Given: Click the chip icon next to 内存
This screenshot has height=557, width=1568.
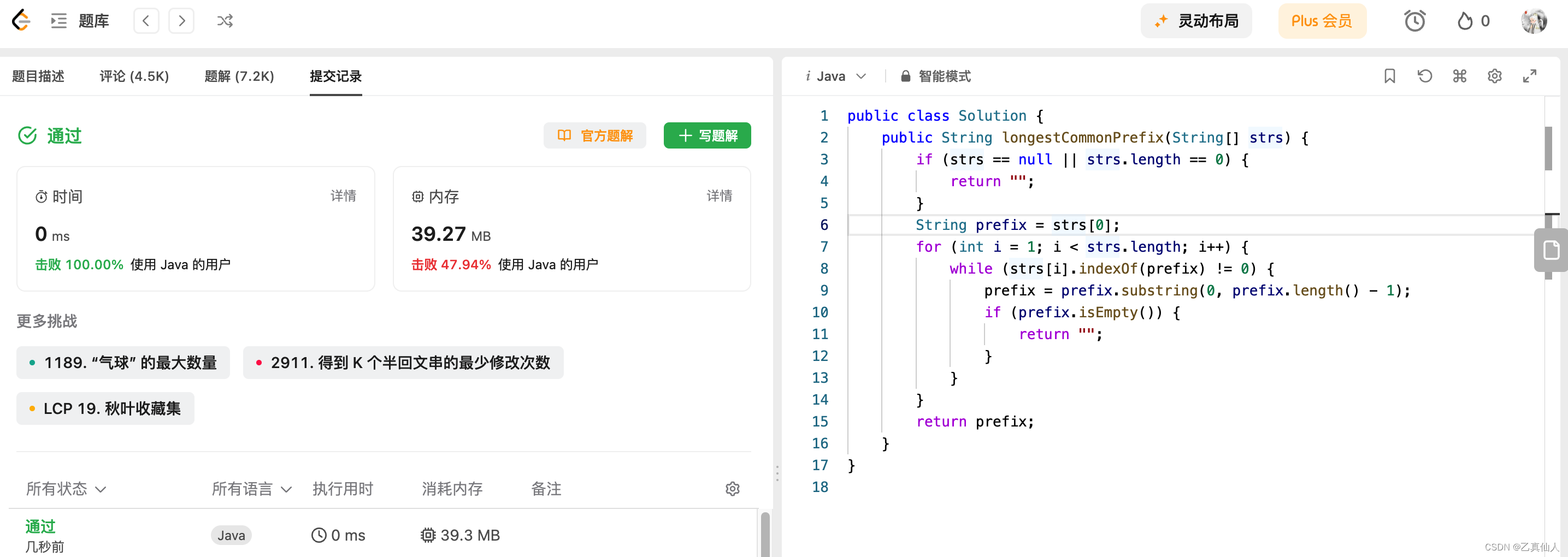Looking at the screenshot, I should point(417,197).
